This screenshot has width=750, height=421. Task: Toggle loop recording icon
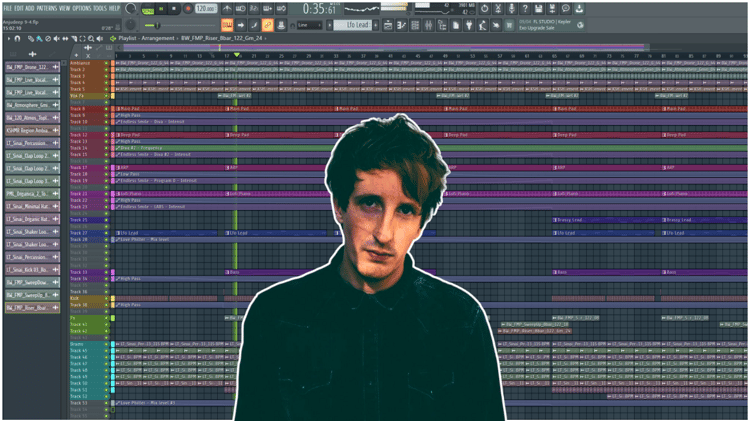point(281,9)
